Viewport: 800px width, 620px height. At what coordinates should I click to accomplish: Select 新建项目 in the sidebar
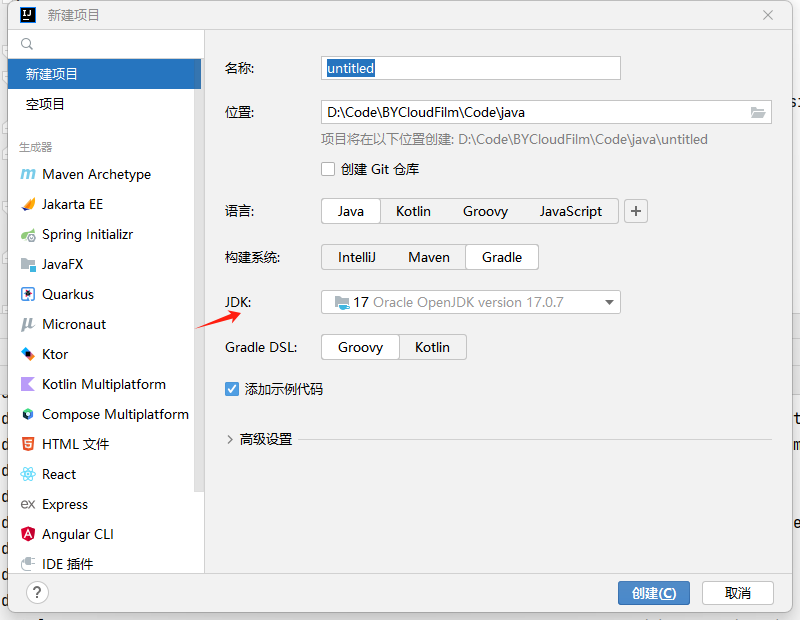pyautogui.click(x=105, y=74)
